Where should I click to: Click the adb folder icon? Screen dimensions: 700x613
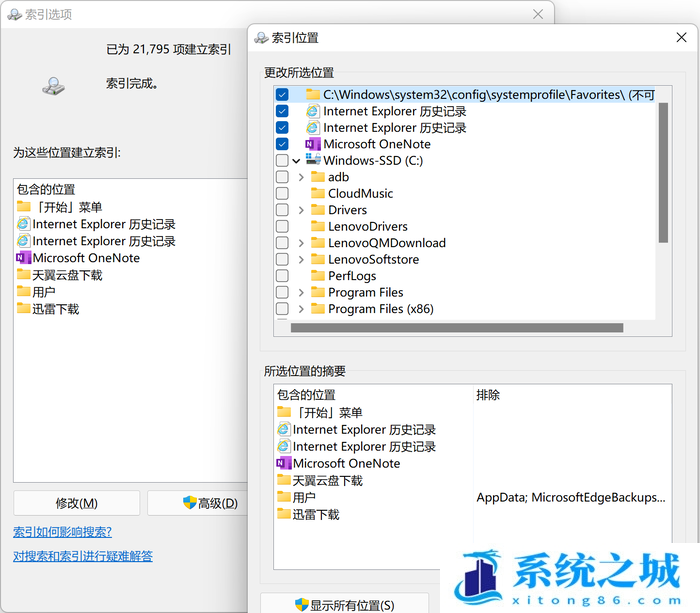(x=318, y=177)
